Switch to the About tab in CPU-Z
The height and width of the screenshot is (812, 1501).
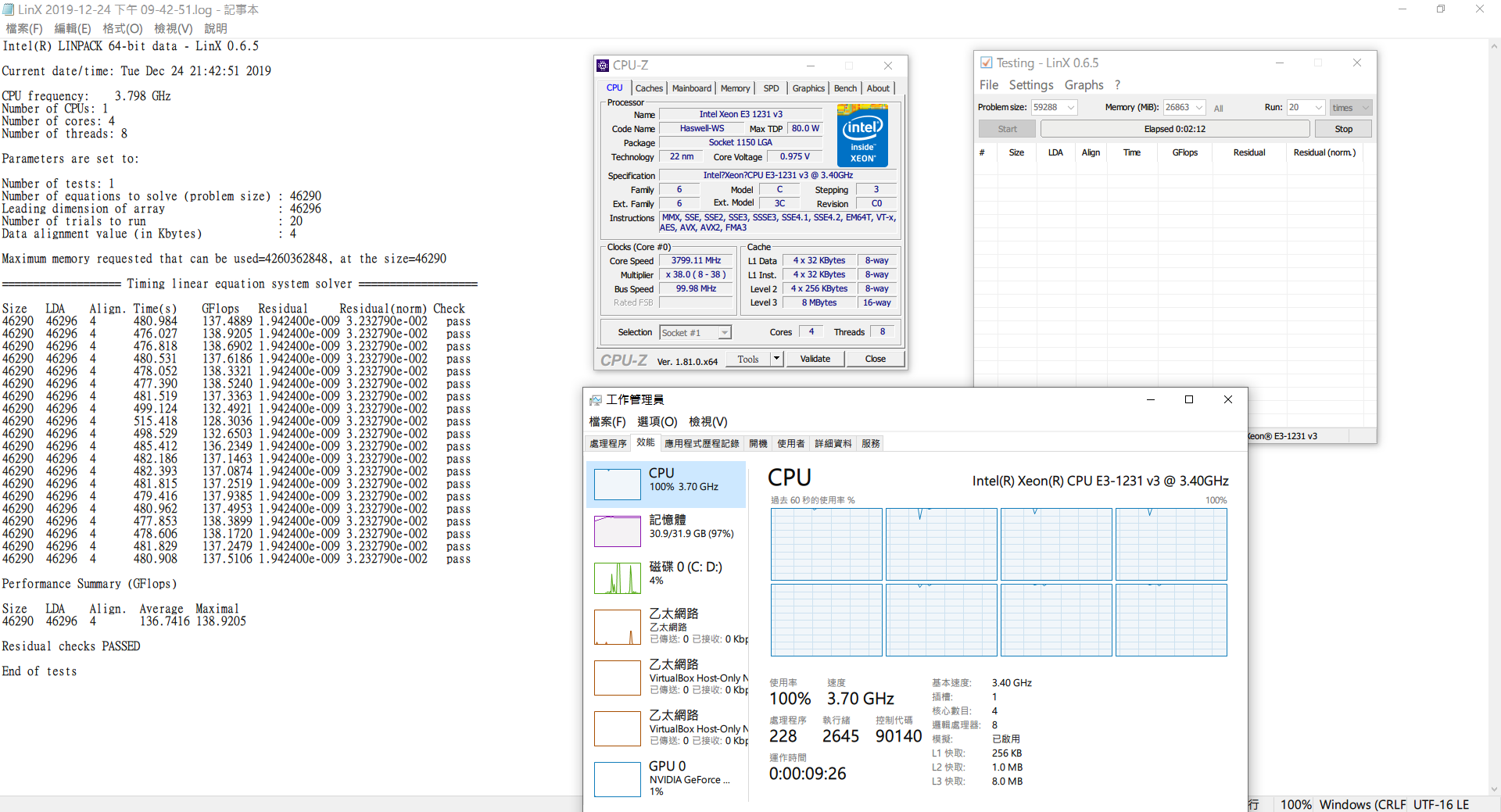tap(878, 88)
